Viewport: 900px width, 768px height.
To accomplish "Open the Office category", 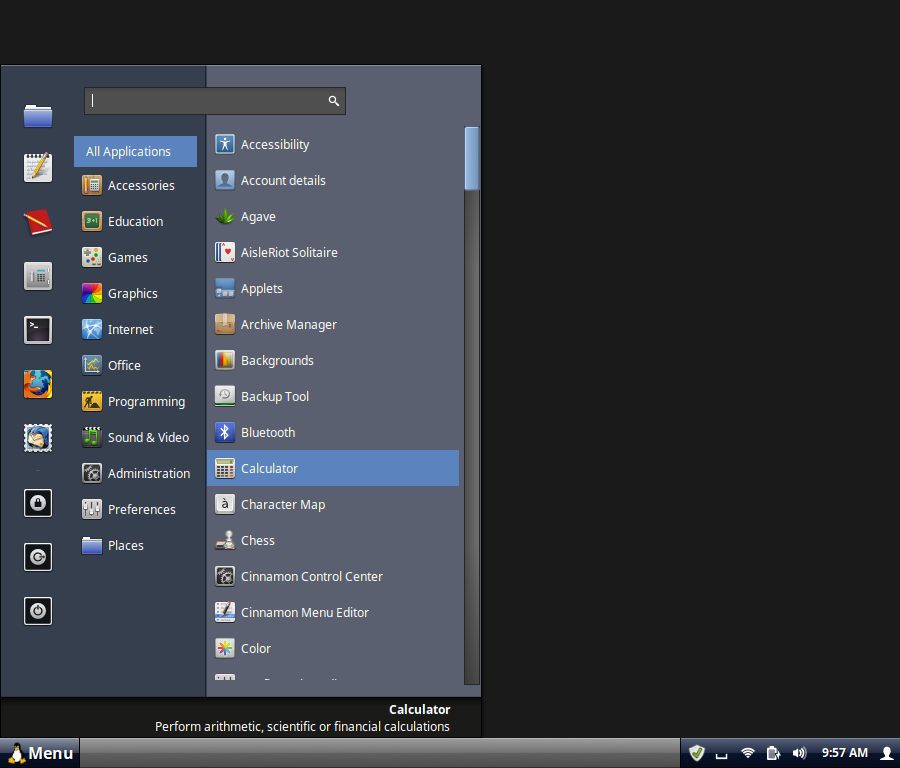I will 135,365.
